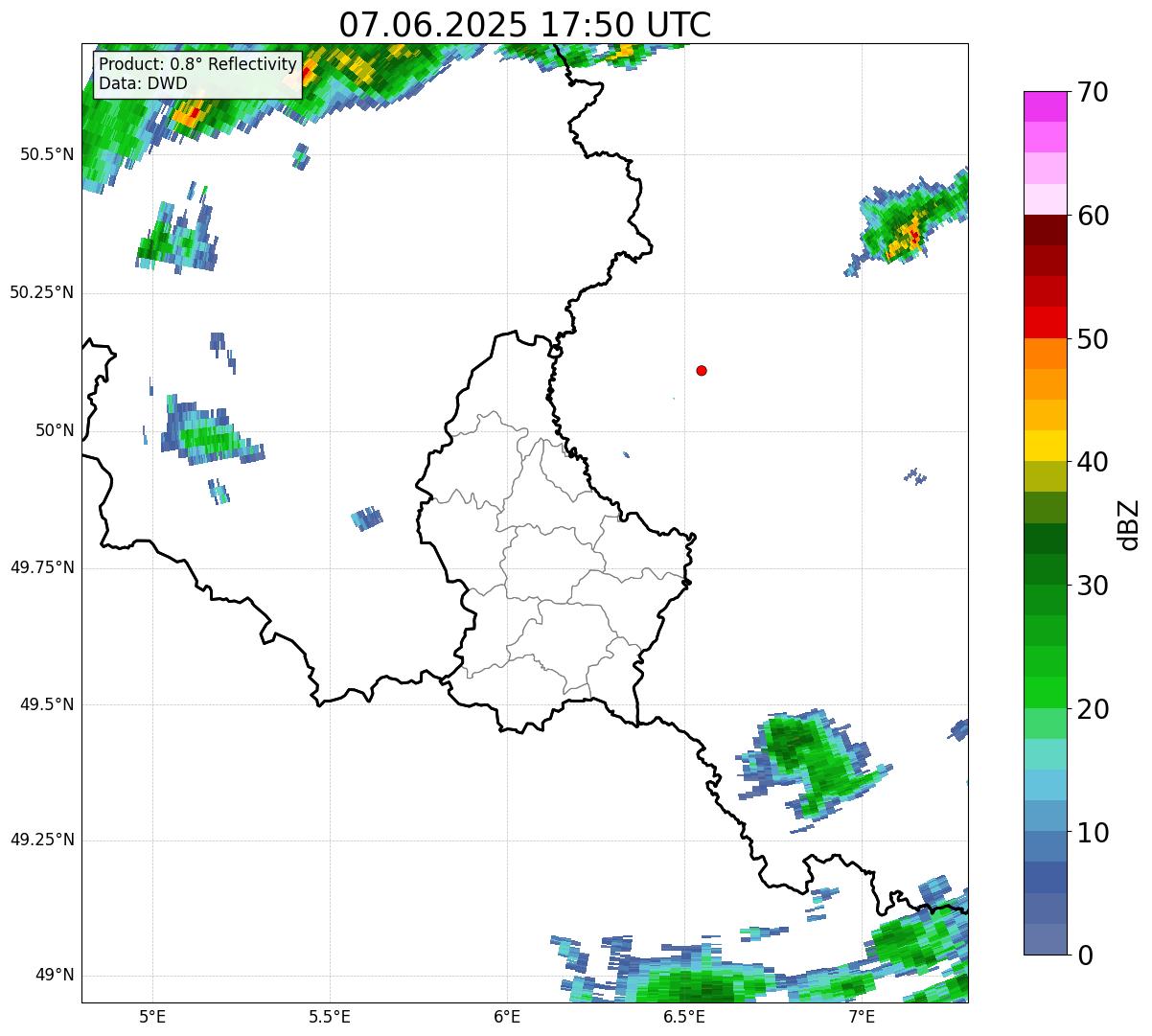1152x1036 pixels.
Task: Click the yellow swatch just above 40 dBZ
Action: 1045,446
